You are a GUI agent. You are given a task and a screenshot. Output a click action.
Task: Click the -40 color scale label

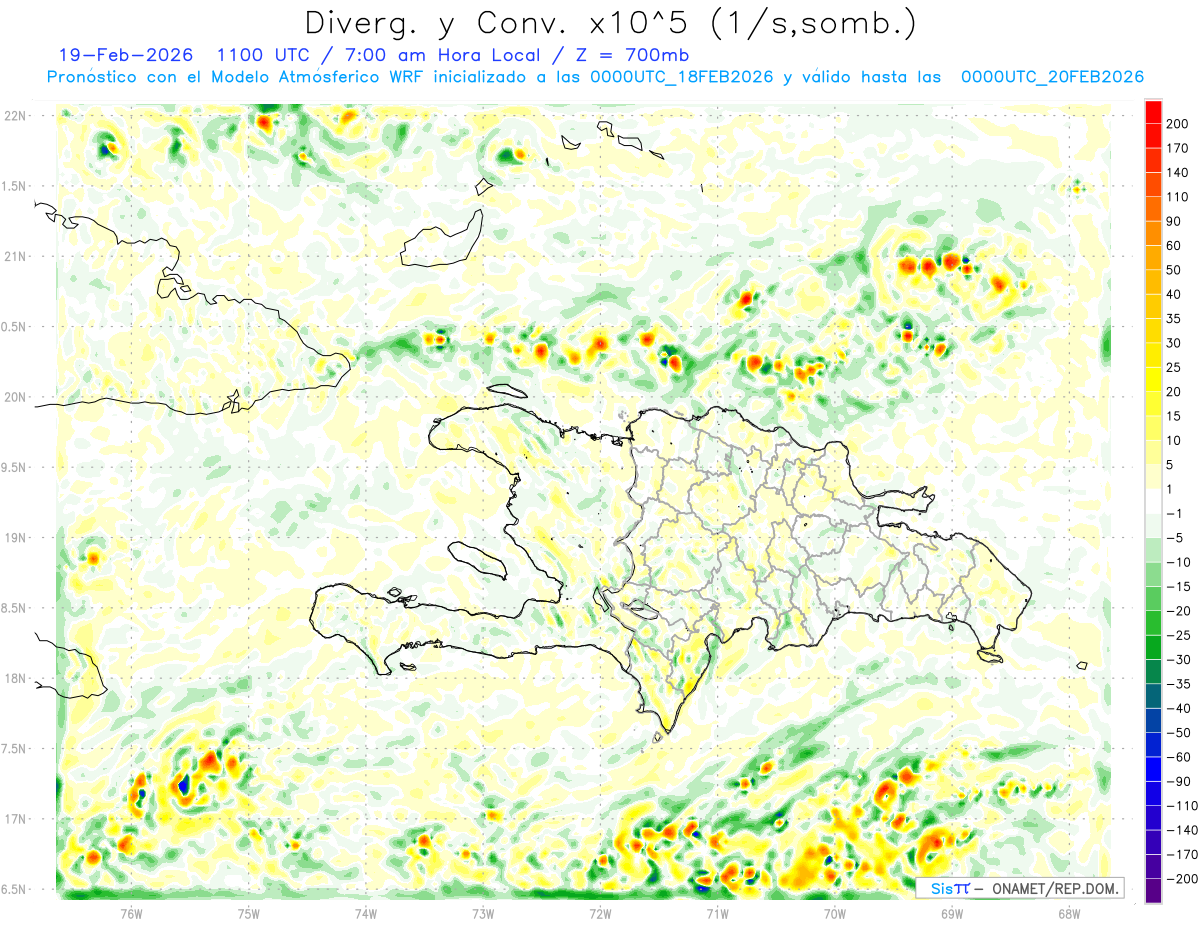pyautogui.click(x=1179, y=708)
